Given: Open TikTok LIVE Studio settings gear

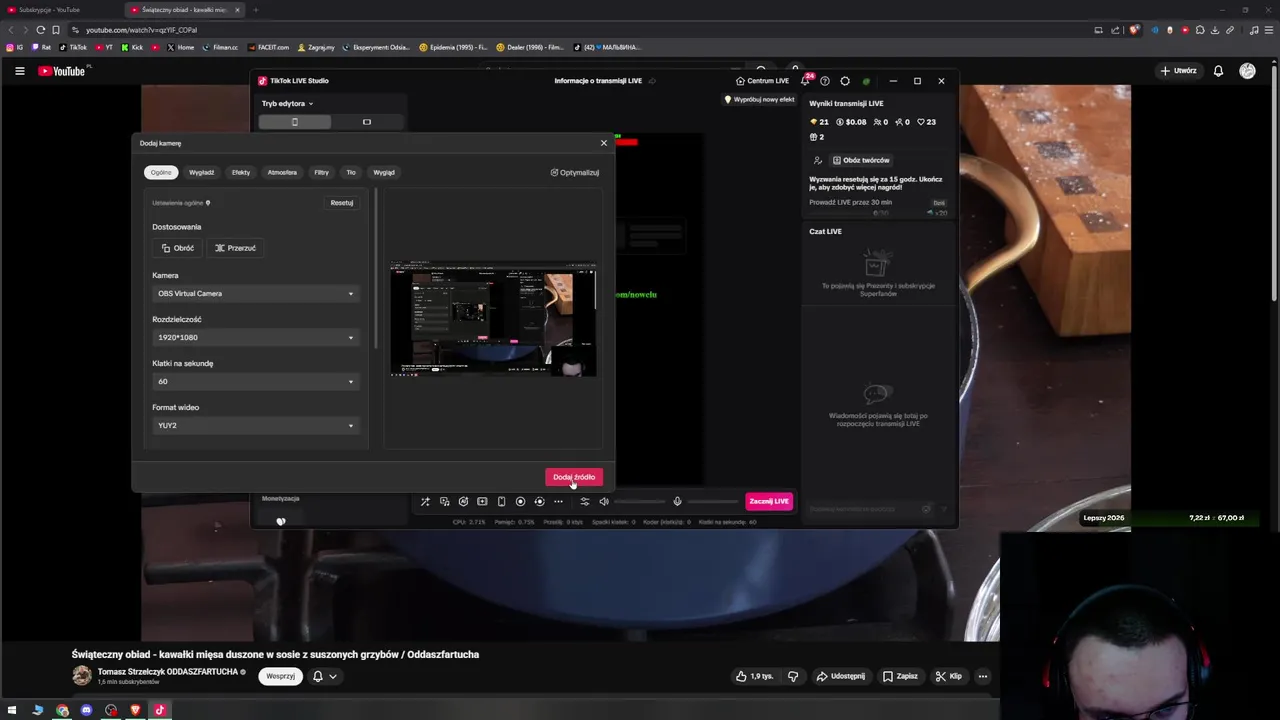Looking at the screenshot, I should click(845, 81).
